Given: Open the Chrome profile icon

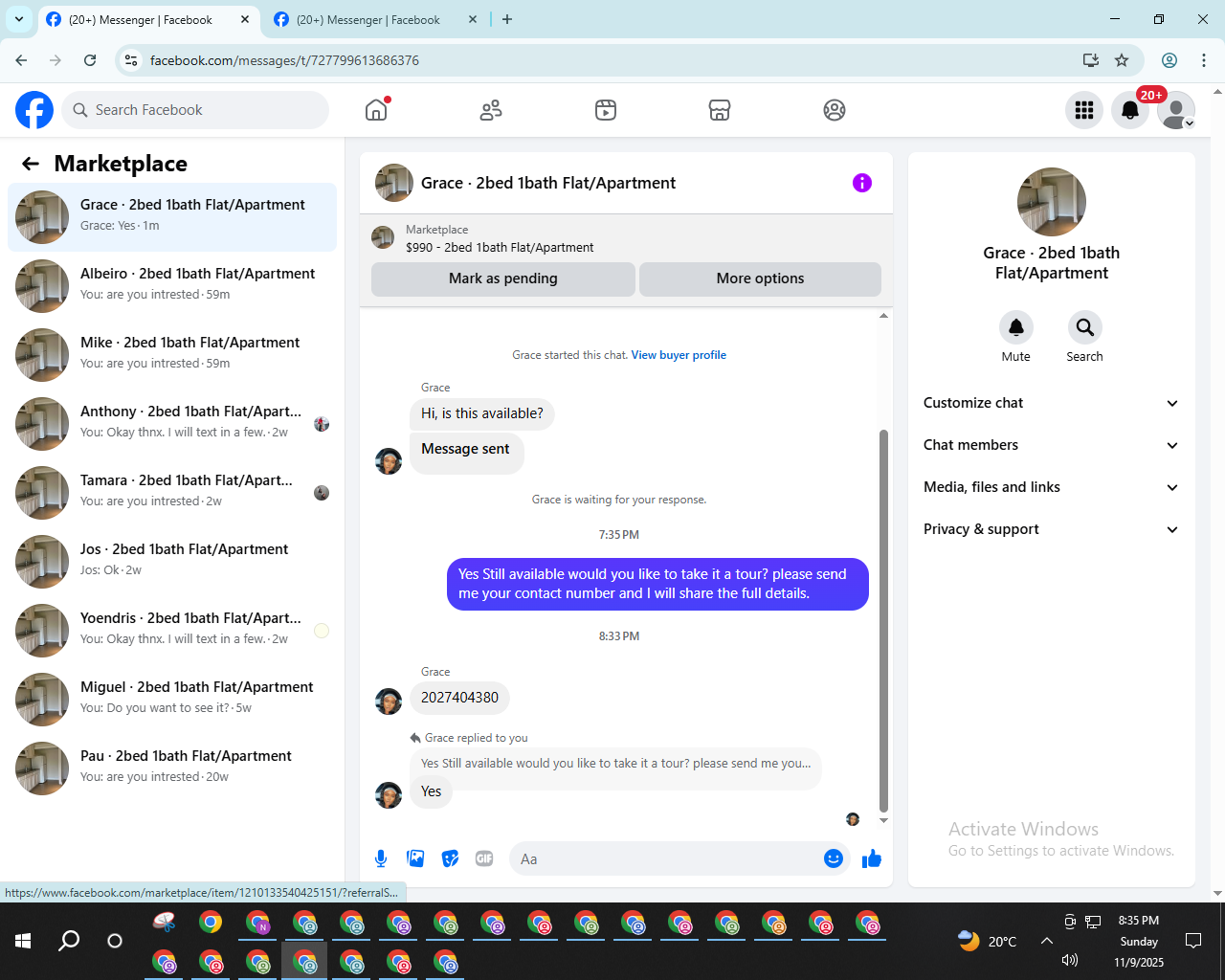Looking at the screenshot, I should [x=1169, y=60].
